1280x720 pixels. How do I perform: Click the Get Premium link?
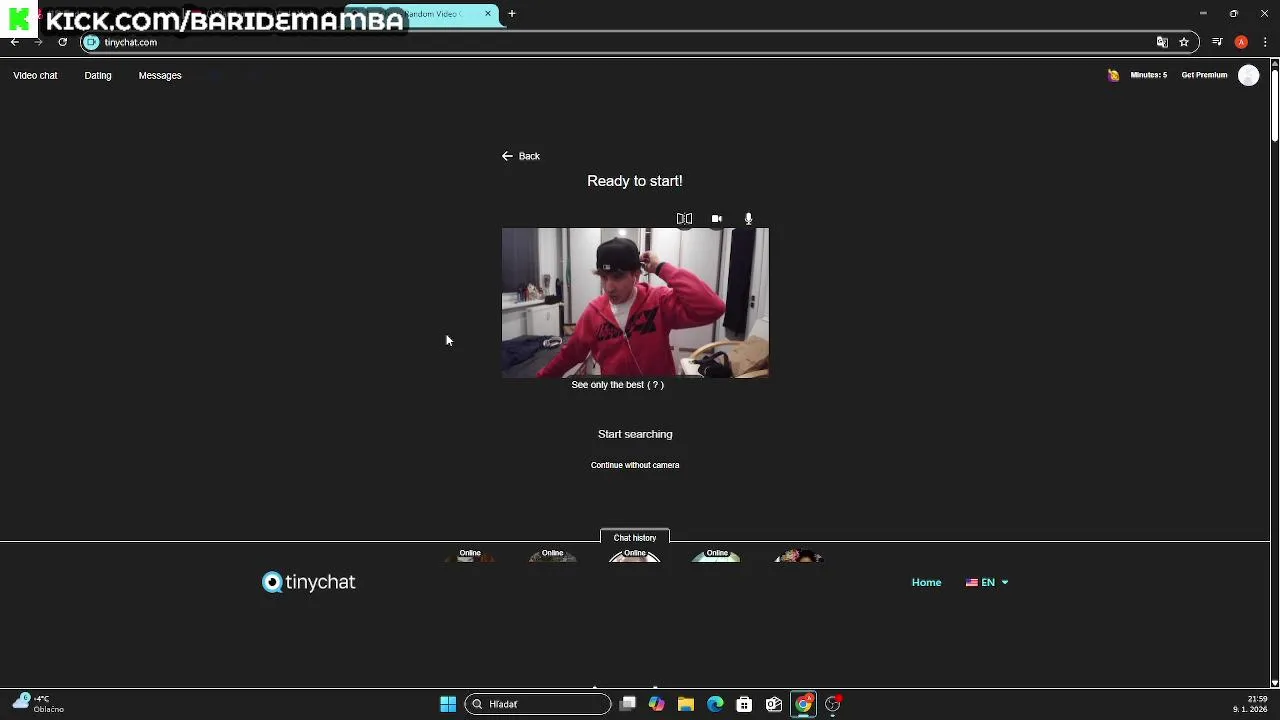(x=1204, y=75)
